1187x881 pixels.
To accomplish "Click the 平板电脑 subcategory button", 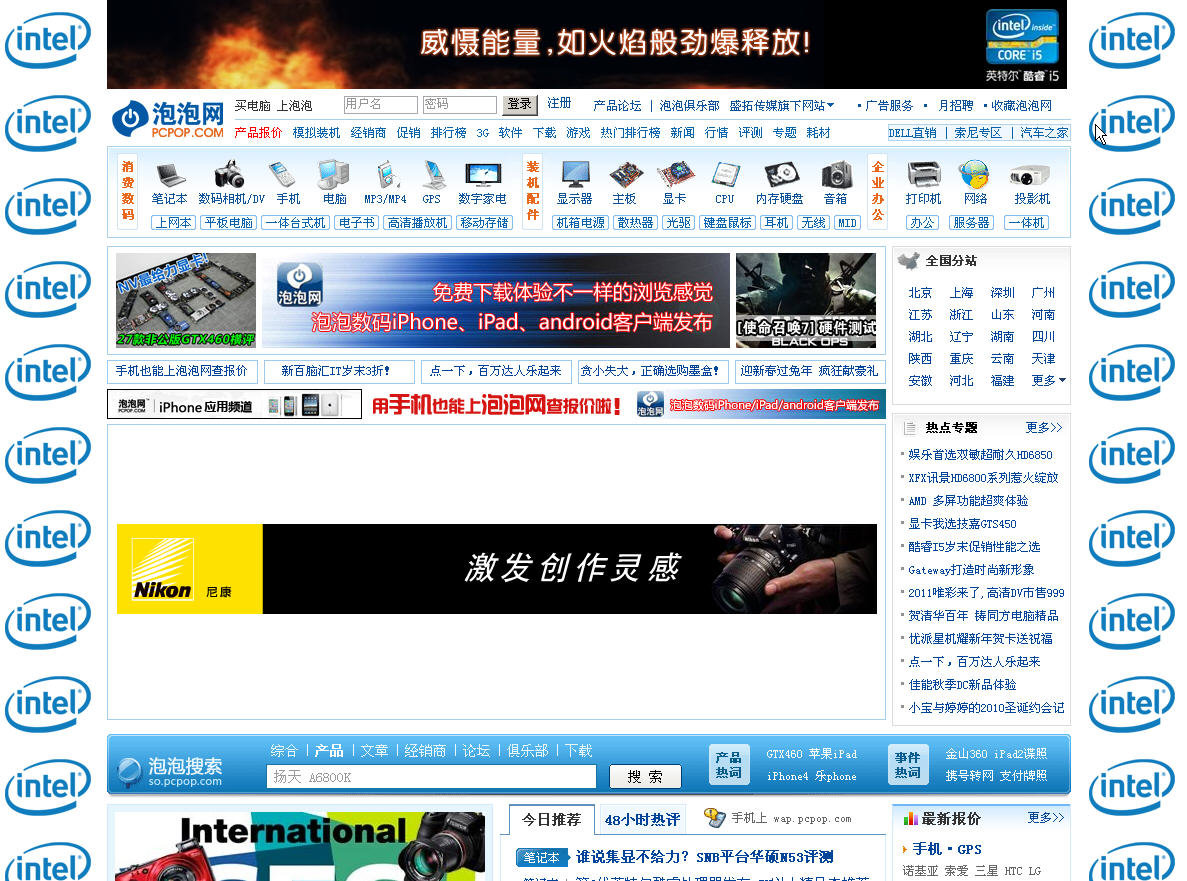I will click(228, 223).
